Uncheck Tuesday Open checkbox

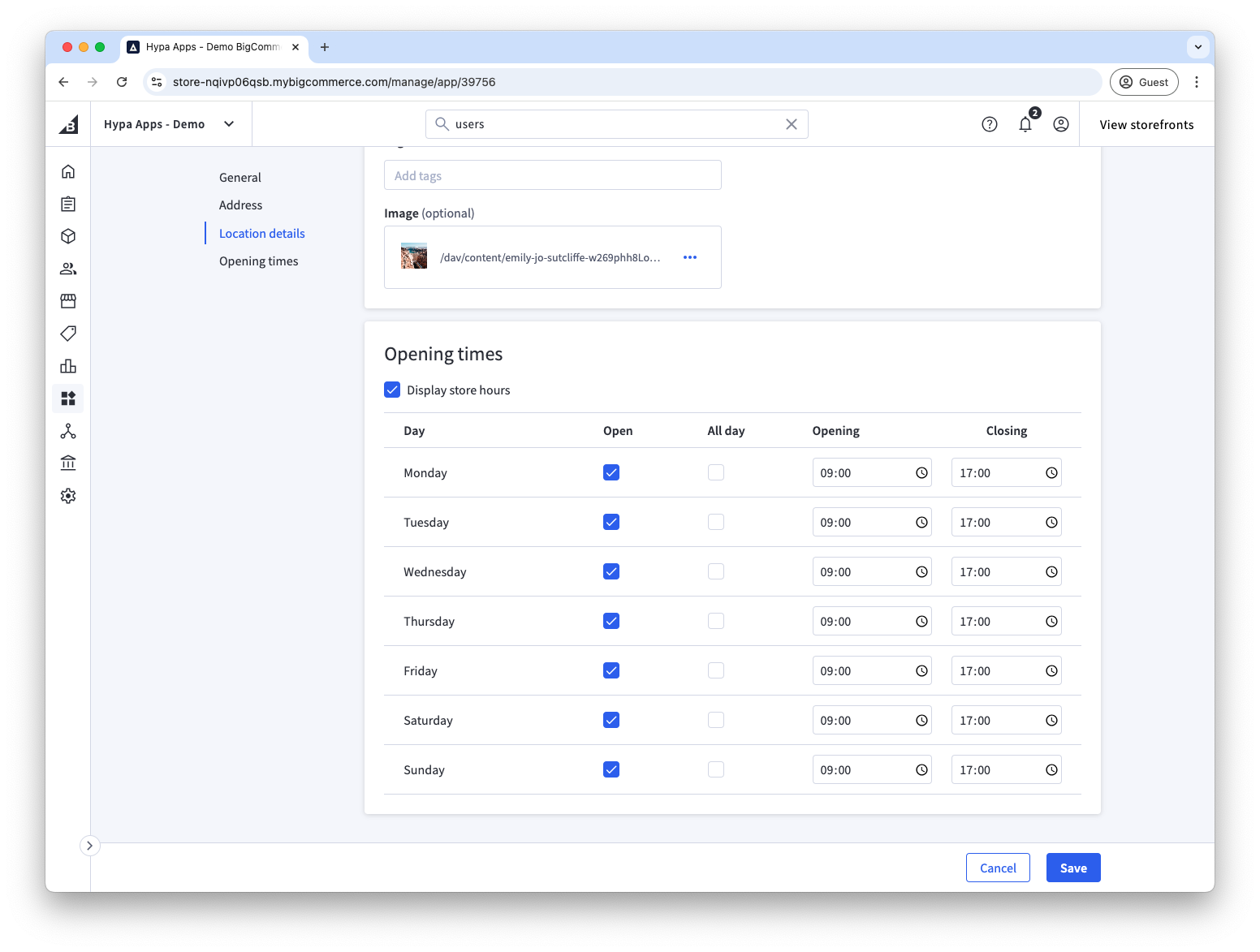point(611,522)
